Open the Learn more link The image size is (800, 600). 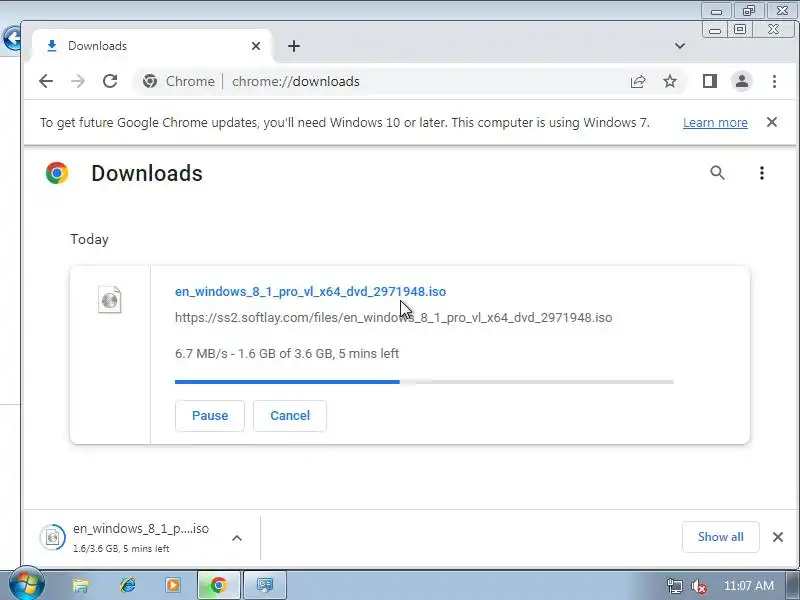point(715,122)
